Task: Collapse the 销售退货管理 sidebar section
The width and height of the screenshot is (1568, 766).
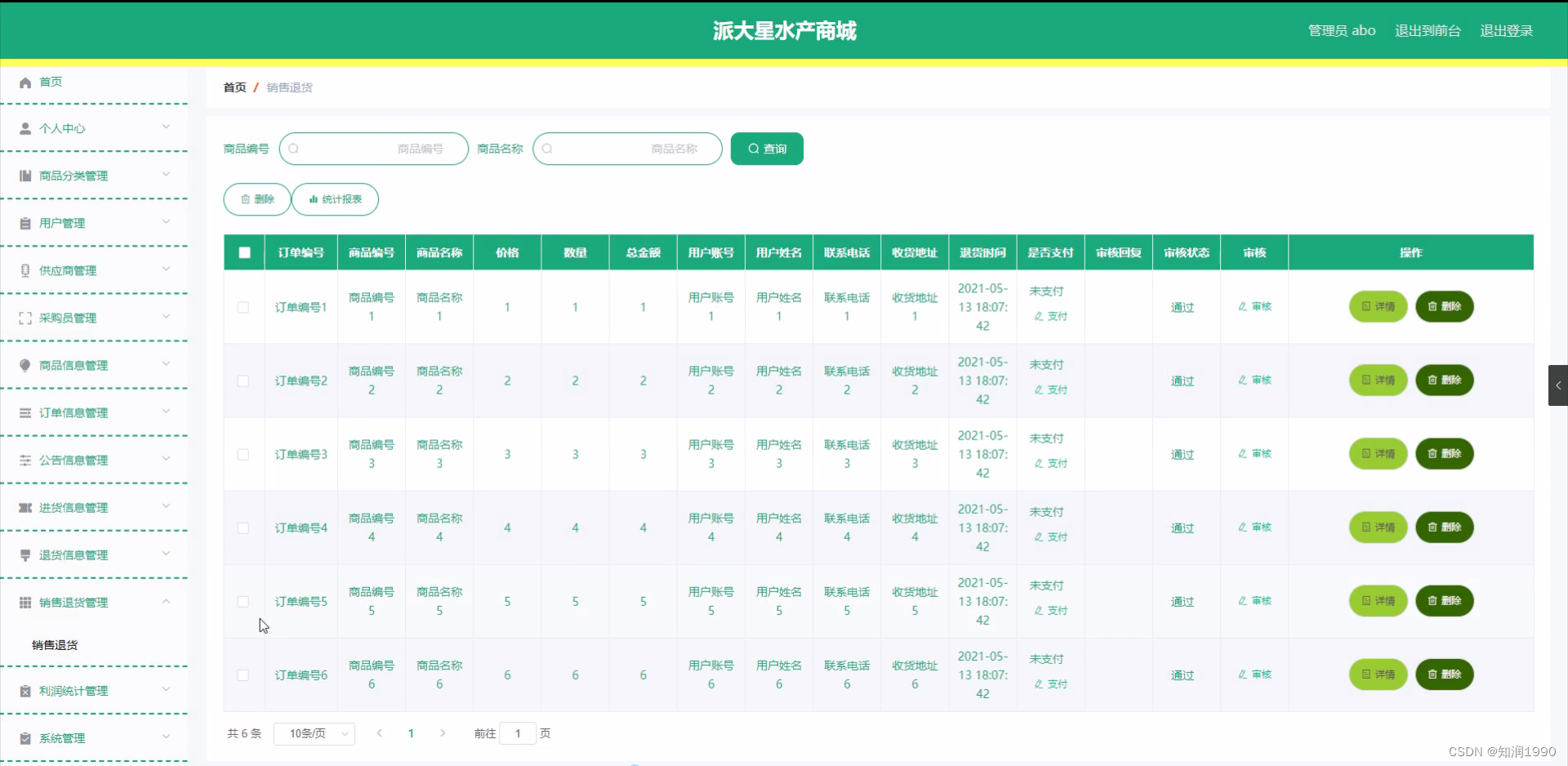Action: pos(167,602)
